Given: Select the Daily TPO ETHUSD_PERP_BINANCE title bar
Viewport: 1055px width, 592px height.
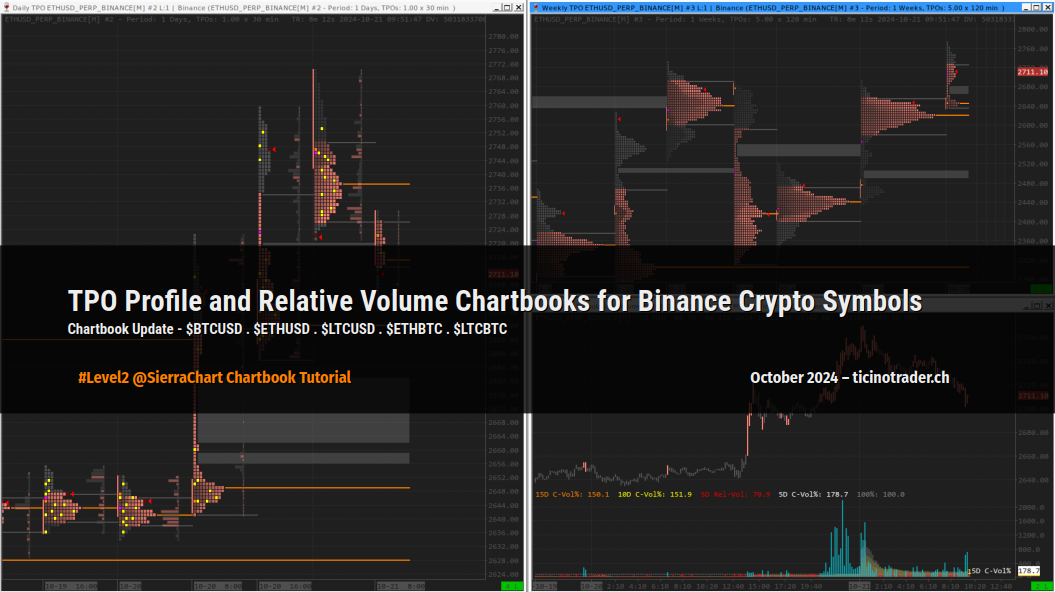Looking at the screenshot, I should (262, 7).
